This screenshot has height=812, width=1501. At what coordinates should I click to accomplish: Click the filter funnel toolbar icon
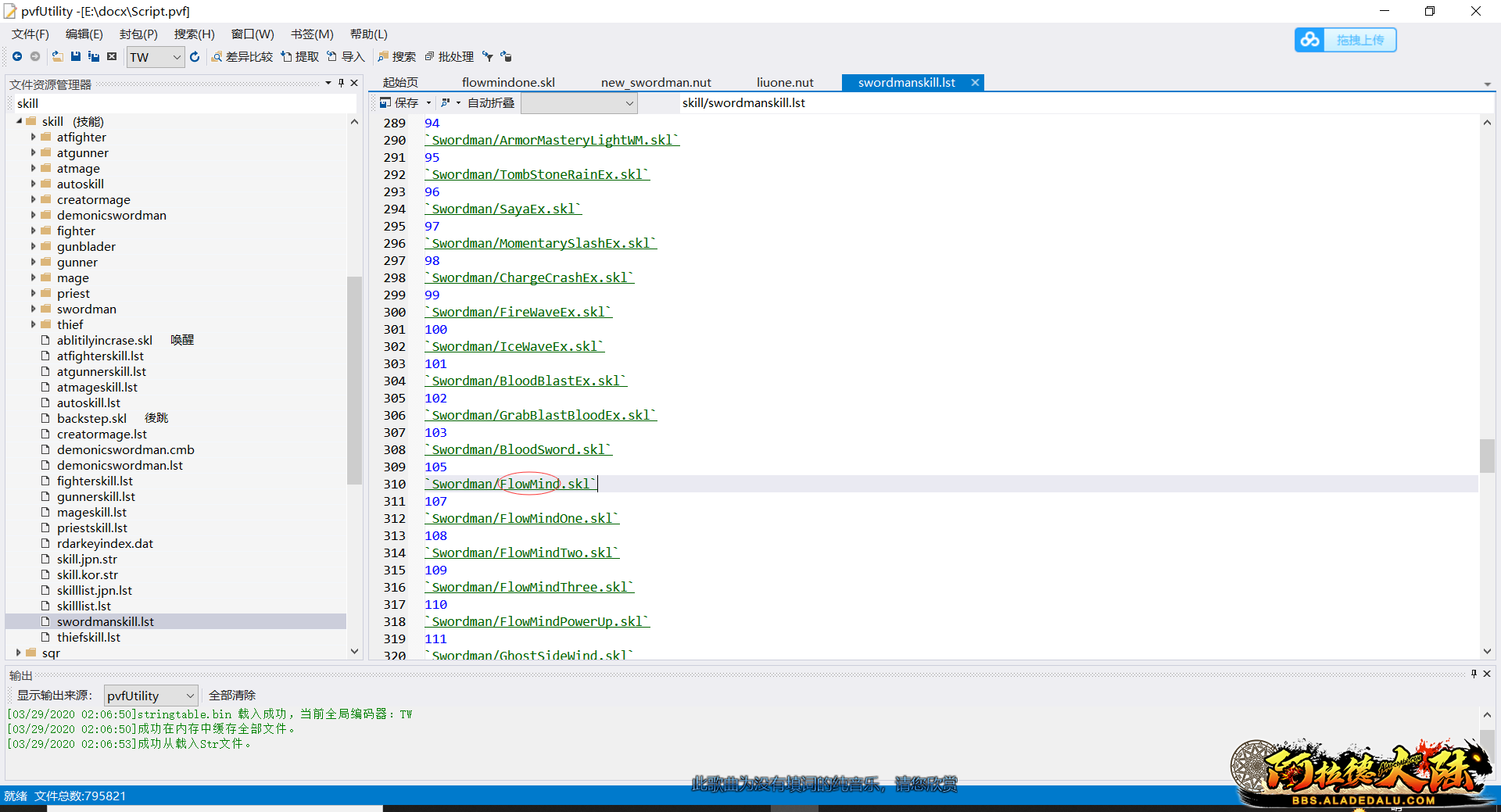coord(488,56)
